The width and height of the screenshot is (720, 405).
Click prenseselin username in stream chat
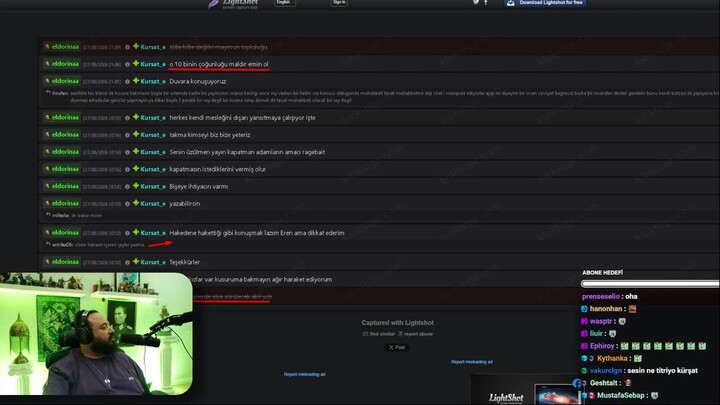[x=601, y=297]
